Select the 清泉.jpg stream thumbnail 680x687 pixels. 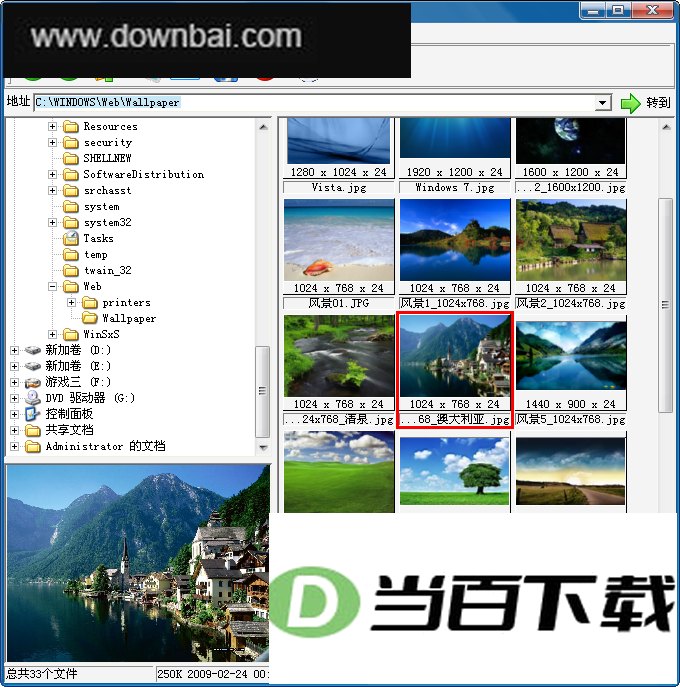coord(339,356)
